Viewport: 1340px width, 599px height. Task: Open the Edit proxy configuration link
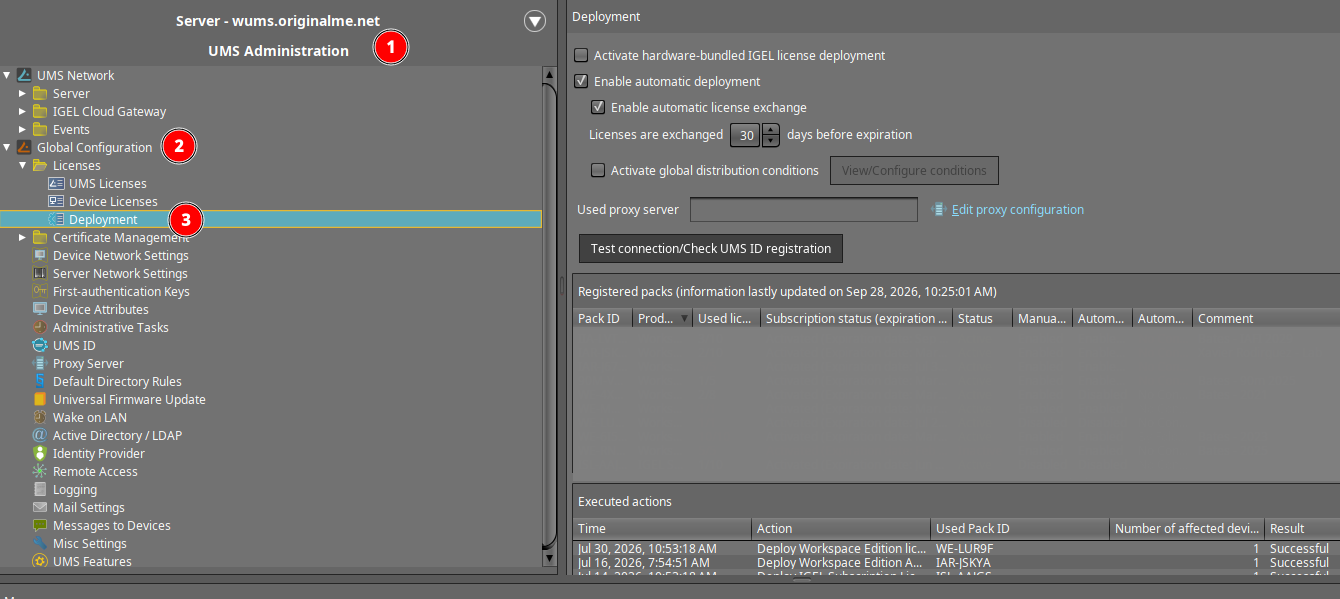click(1017, 210)
